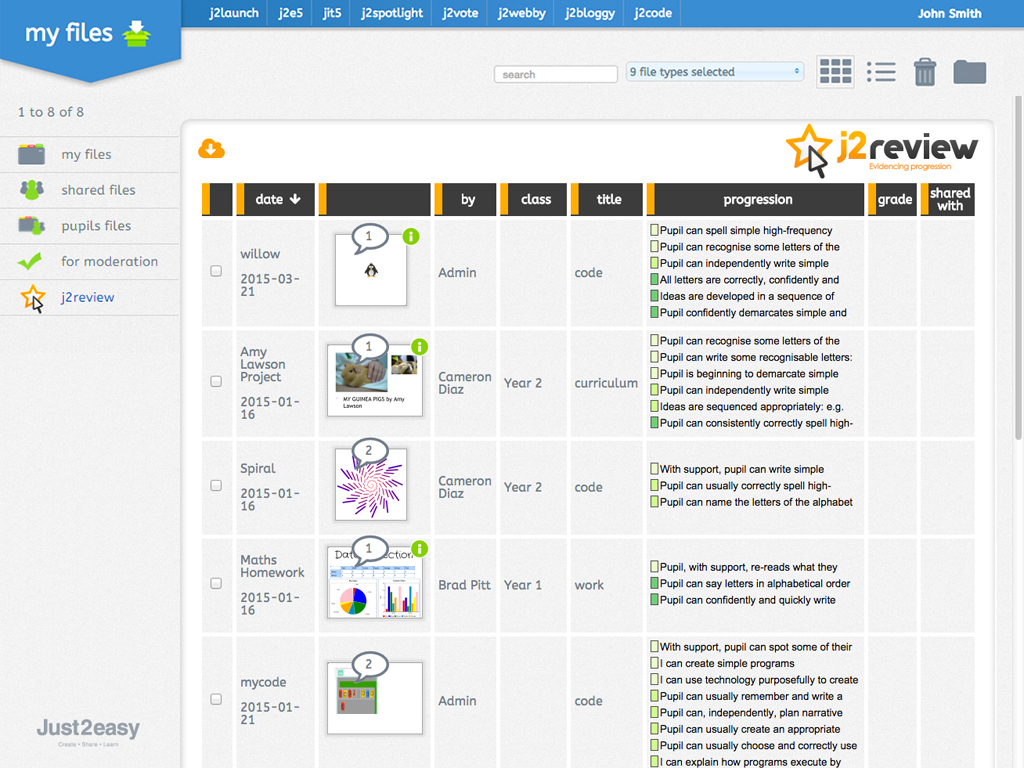Sort by the date column header
Screen dimensions: 1024x768
coord(277,199)
